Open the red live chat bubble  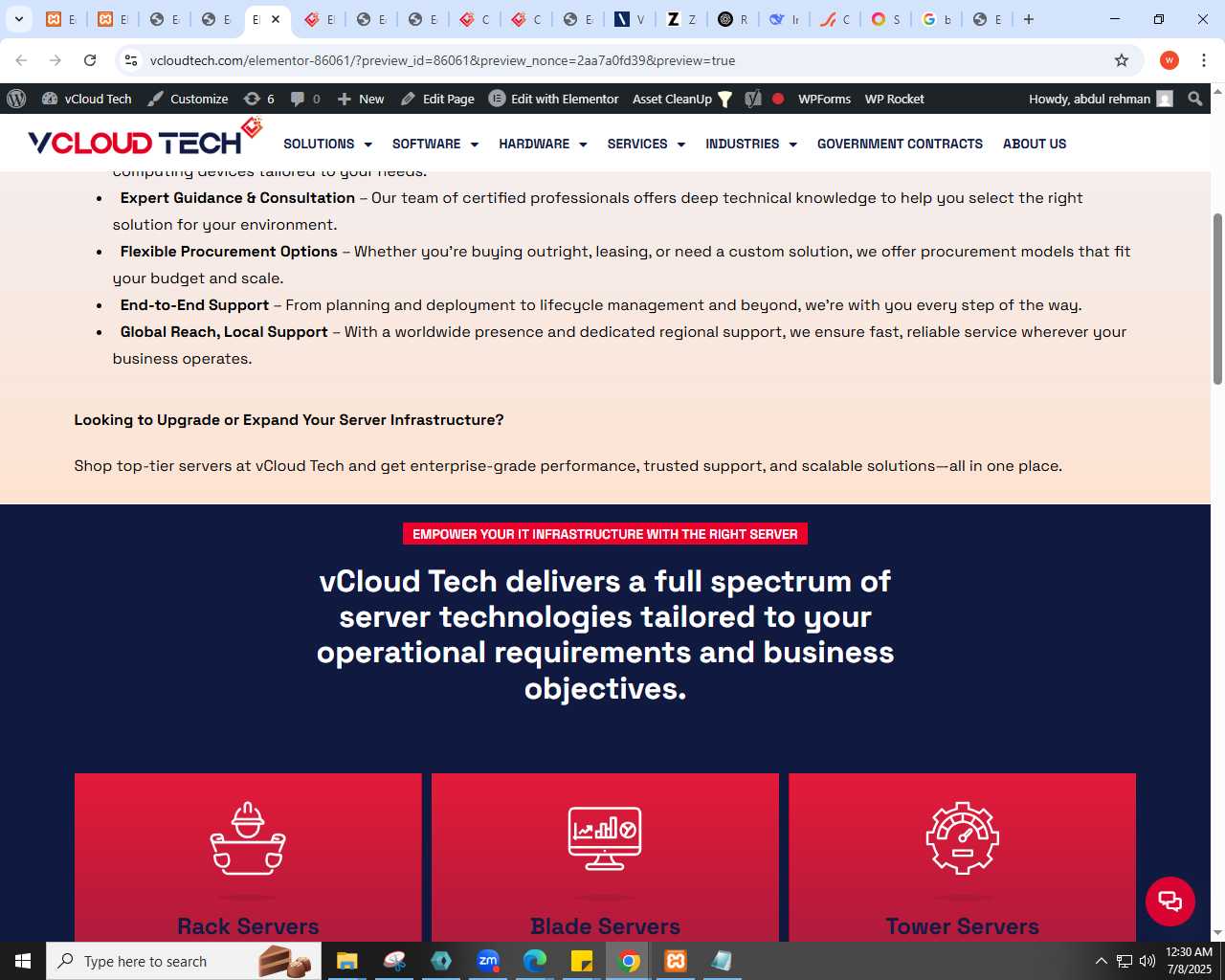point(1169,901)
